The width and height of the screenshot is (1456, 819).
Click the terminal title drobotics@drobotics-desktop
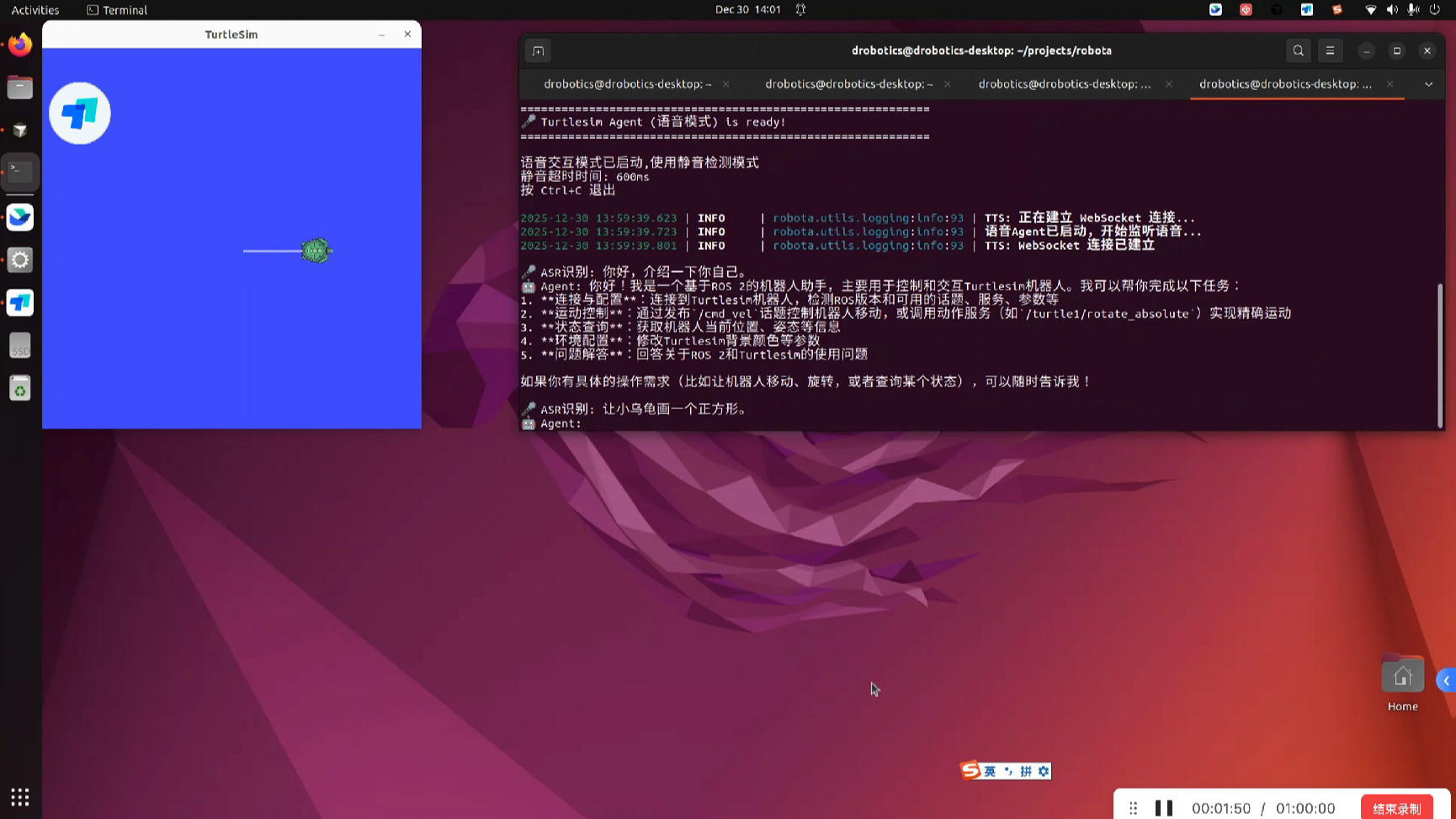(x=981, y=51)
